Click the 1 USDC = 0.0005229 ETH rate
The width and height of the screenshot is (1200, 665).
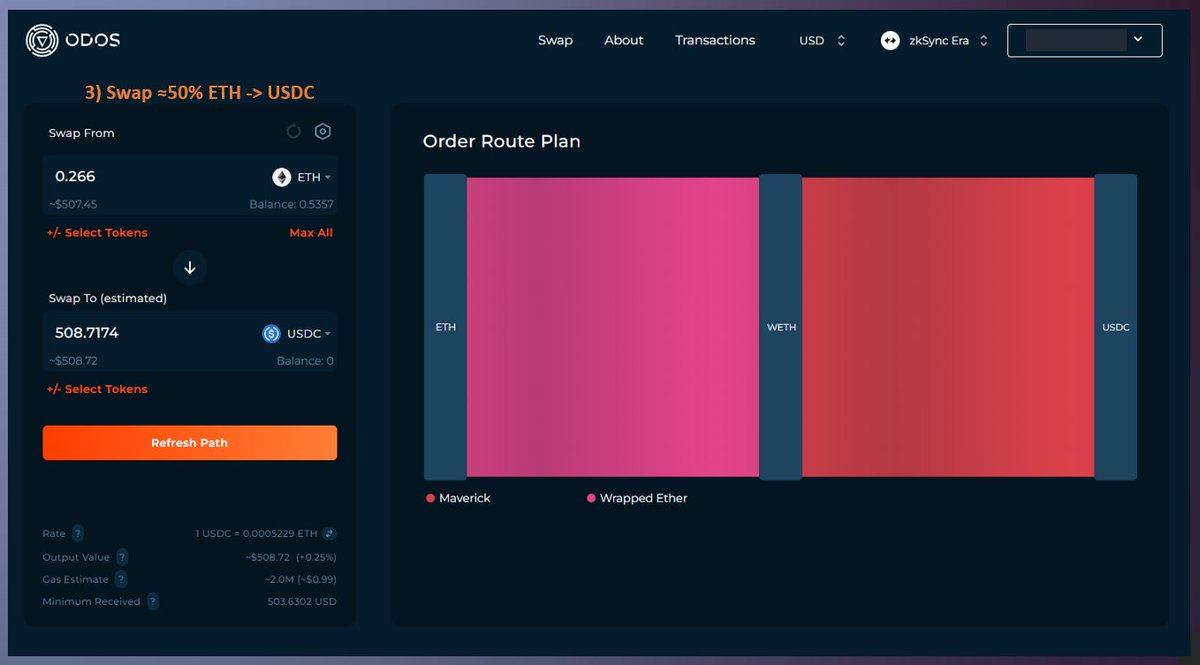pyautogui.click(x=257, y=534)
